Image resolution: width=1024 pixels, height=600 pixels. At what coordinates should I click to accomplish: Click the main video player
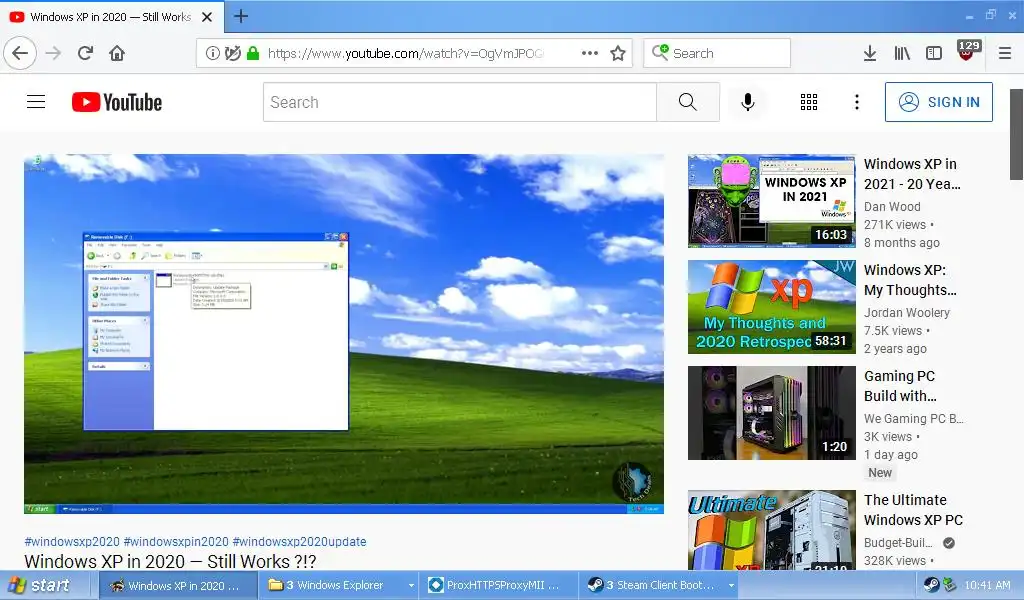pos(344,334)
